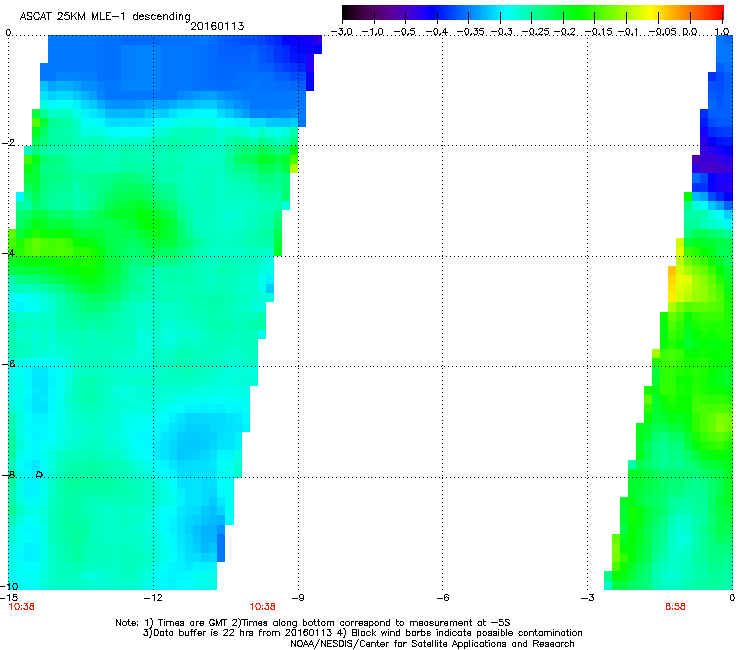Image resolution: width=740 pixels, height=650 pixels.
Task: Click the 0.0 color scale label
Action: (690, 32)
